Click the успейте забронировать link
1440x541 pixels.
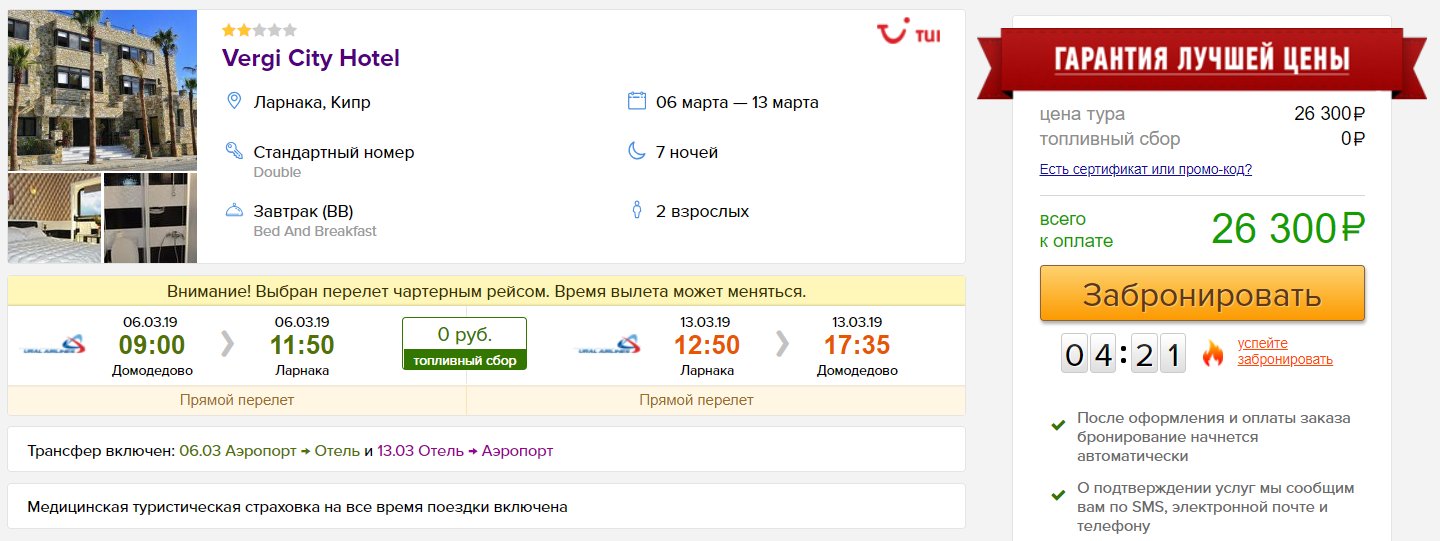pos(1285,352)
